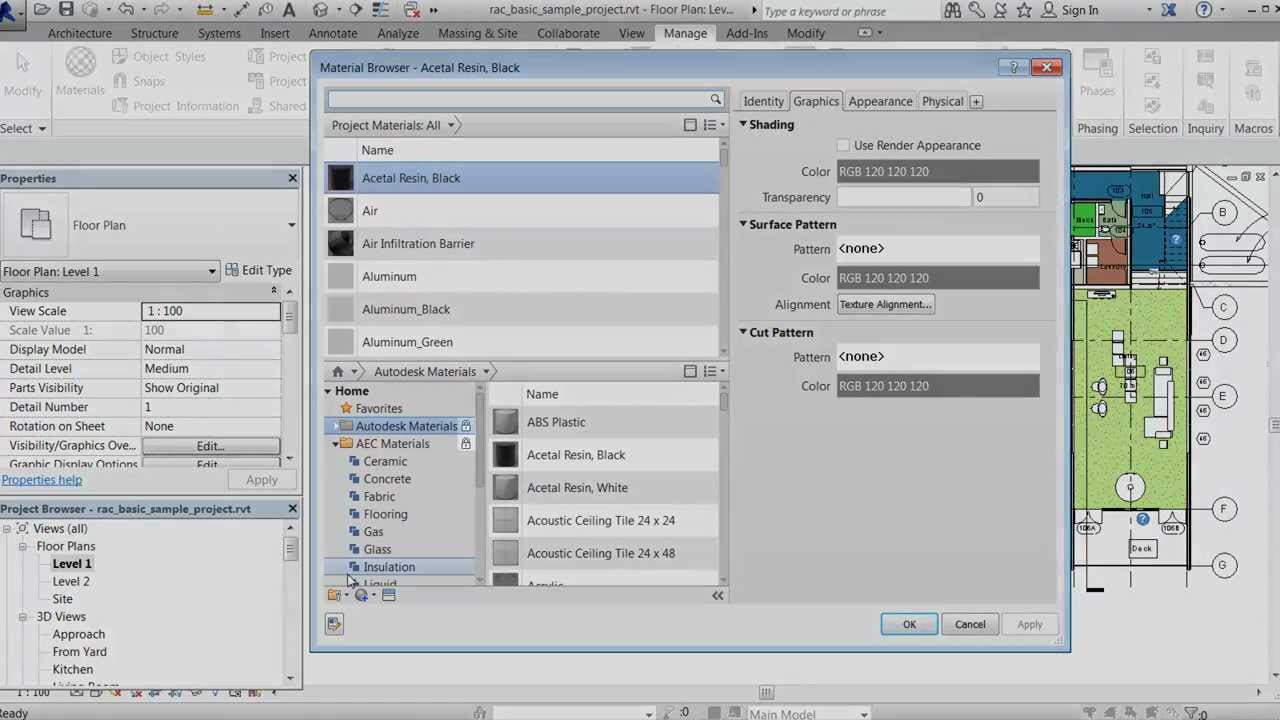The width and height of the screenshot is (1280, 720).
Task: Switch to the Identity tab
Action: click(x=763, y=101)
